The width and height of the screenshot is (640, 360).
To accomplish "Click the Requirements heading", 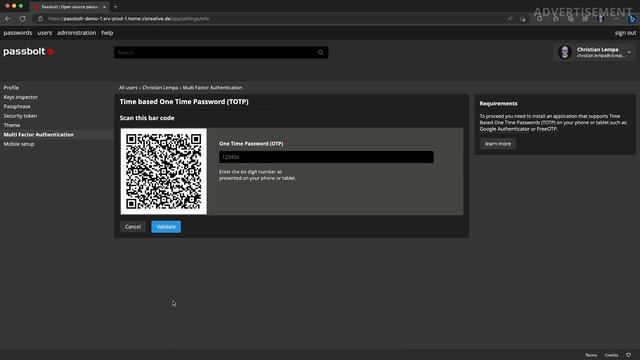I will coord(498,104).
